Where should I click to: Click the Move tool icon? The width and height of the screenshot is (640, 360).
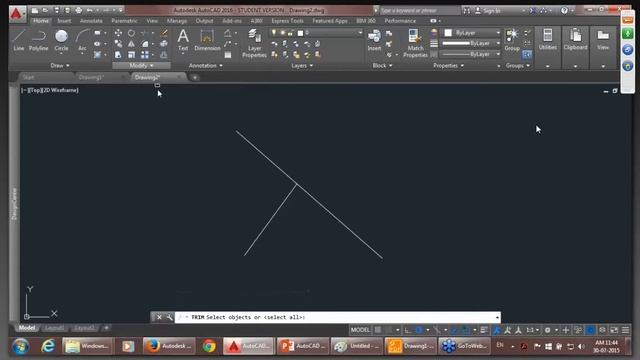[118, 33]
